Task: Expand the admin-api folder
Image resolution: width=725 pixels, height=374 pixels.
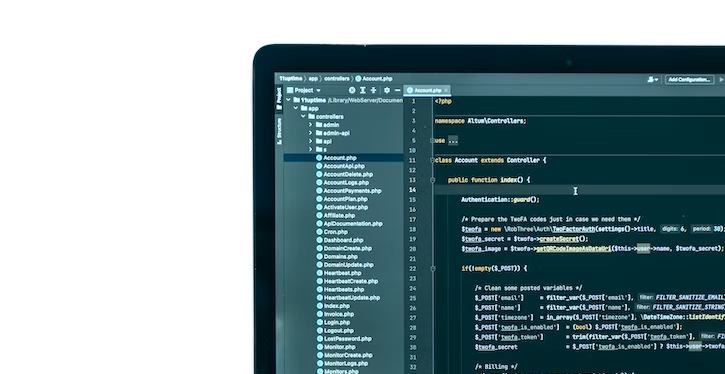Action: tap(311, 133)
